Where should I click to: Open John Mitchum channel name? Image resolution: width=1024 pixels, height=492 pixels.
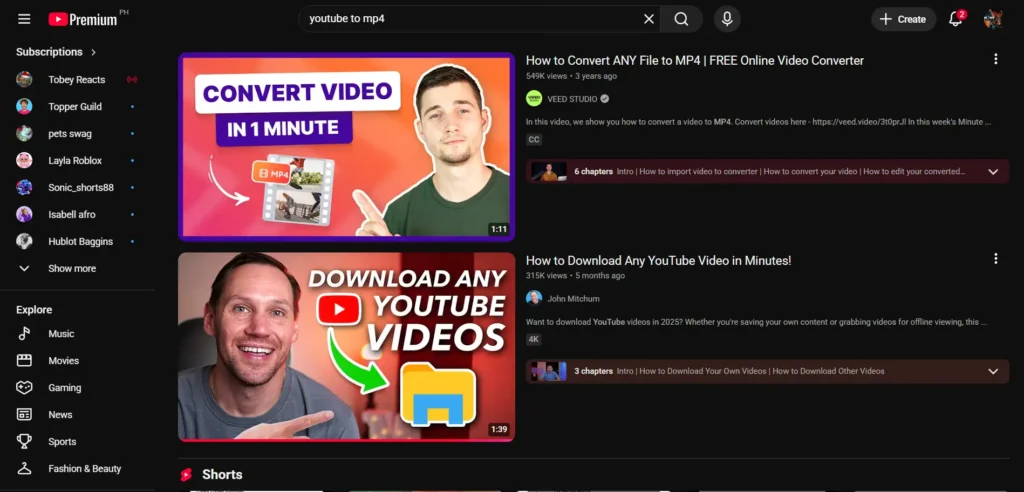coord(573,299)
